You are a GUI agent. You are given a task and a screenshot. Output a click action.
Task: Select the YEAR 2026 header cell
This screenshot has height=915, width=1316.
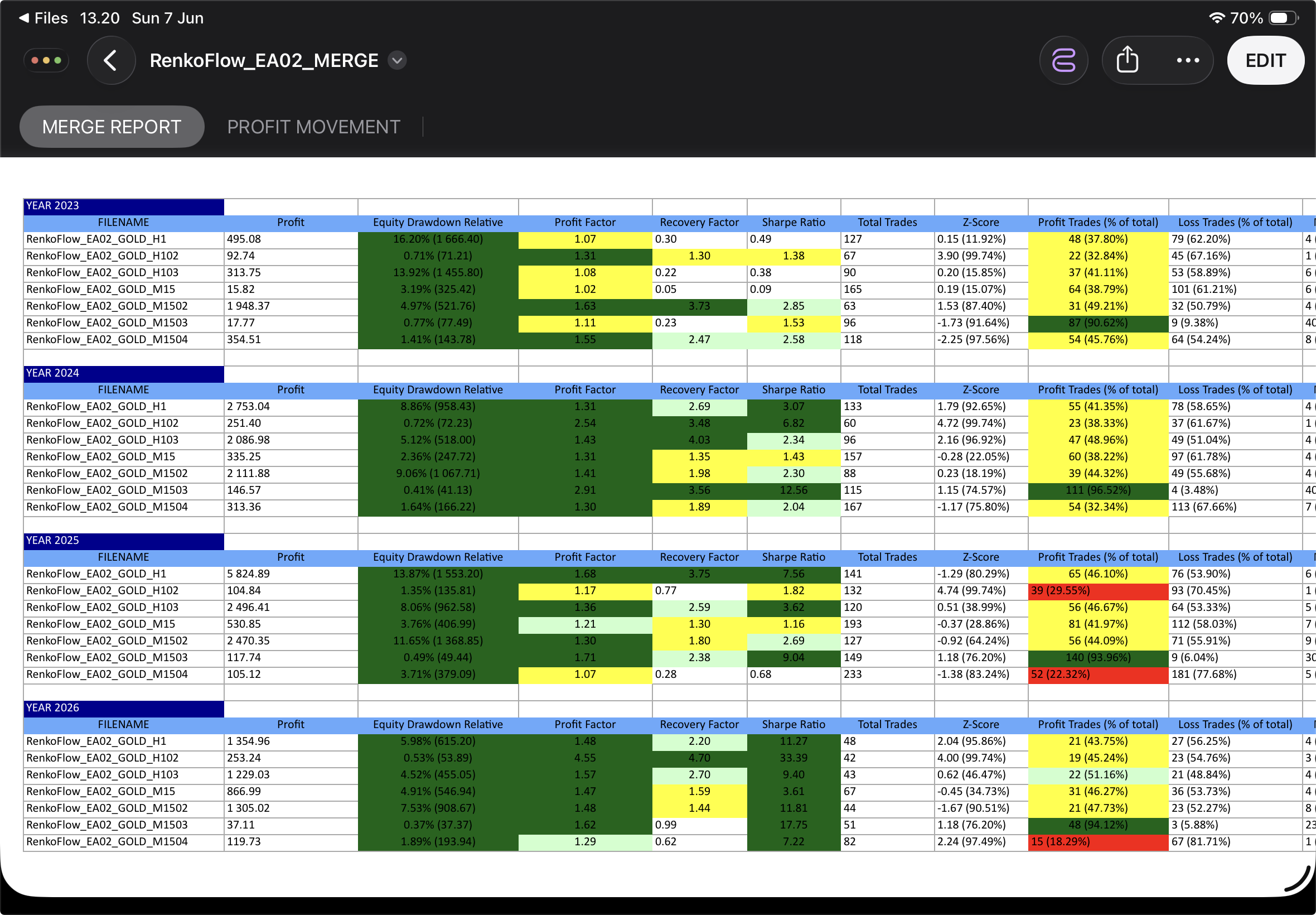[x=123, y=709]
